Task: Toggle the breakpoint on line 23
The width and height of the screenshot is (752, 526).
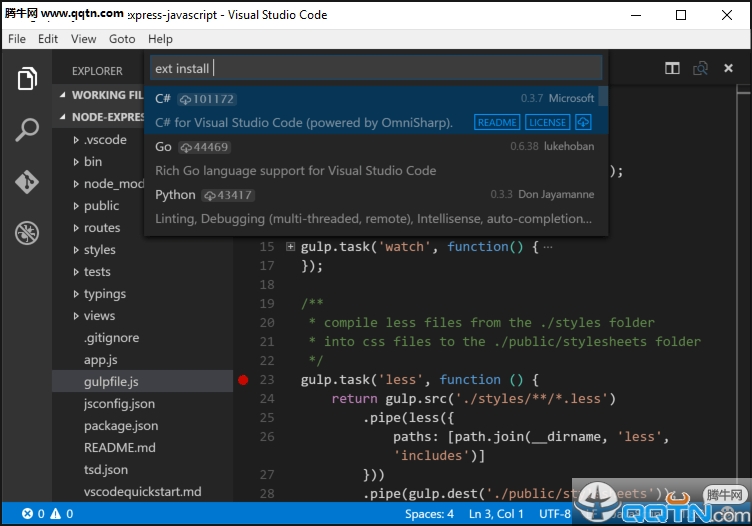Action: point(243,380)
